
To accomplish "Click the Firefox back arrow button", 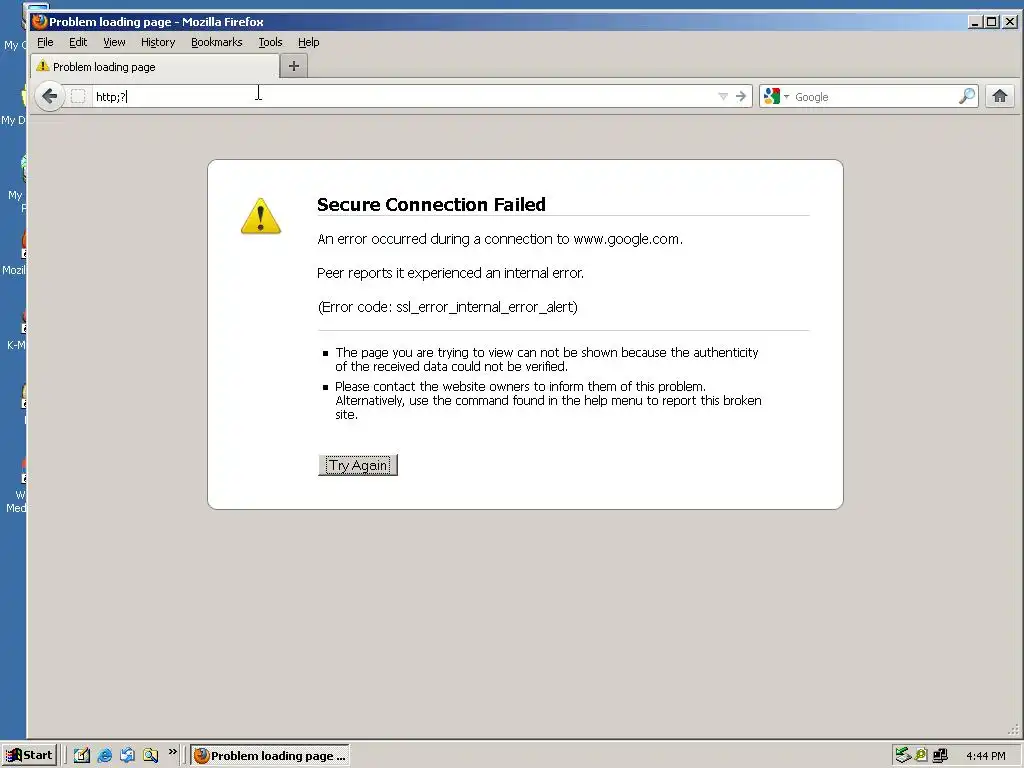I will (50, 97).
